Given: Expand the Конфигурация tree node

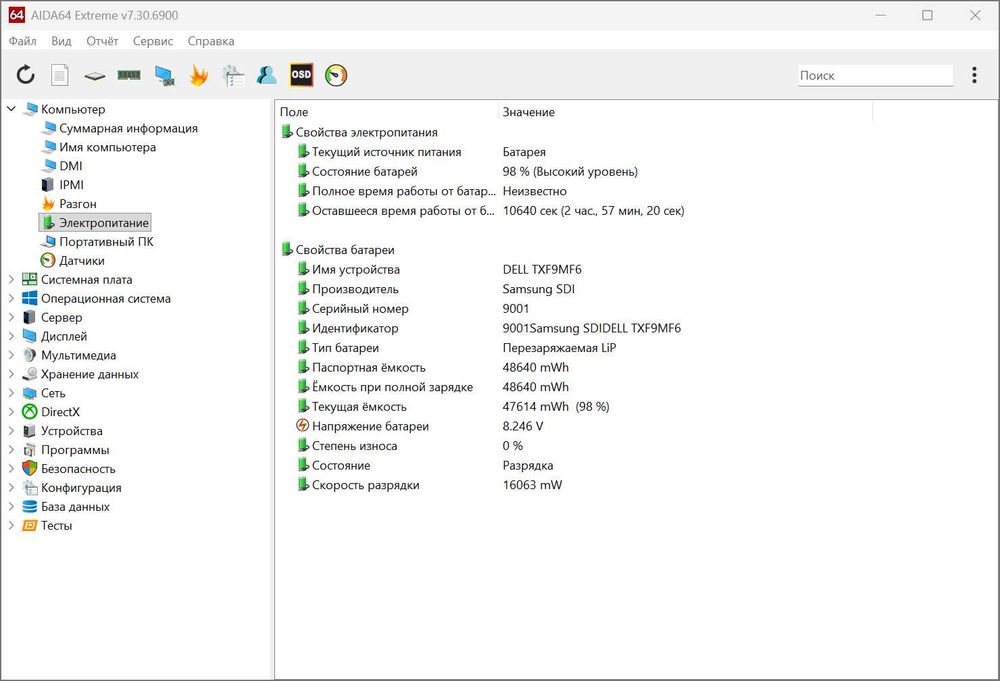Looking at the screenshot, I should 11,487.
